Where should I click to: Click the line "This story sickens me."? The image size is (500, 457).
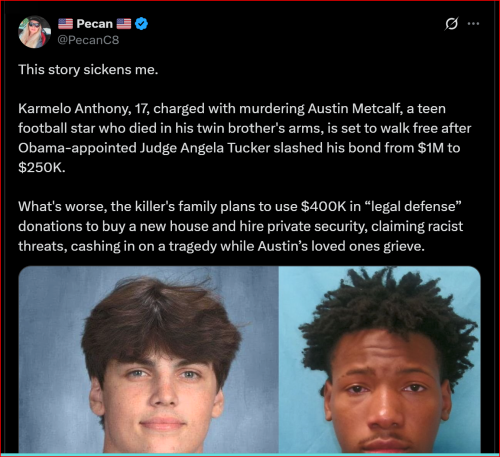(x=88, y=70)
